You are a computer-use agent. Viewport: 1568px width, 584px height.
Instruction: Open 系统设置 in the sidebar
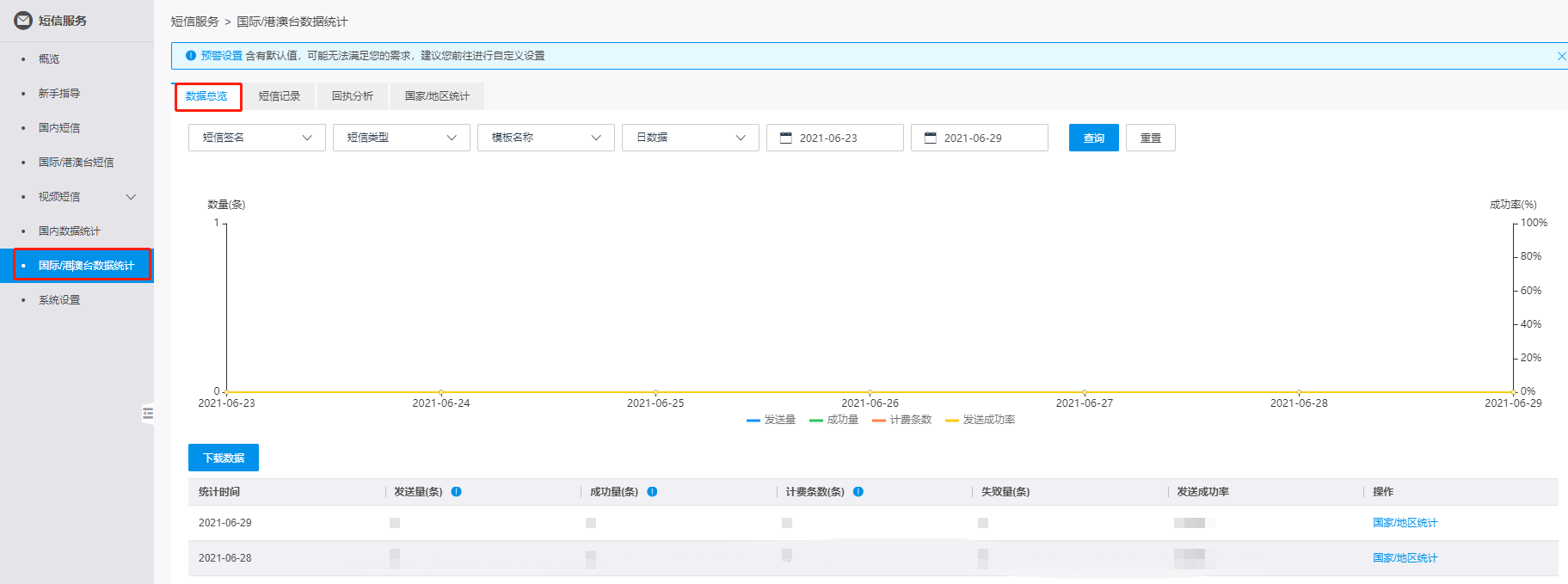coord(59,300)
